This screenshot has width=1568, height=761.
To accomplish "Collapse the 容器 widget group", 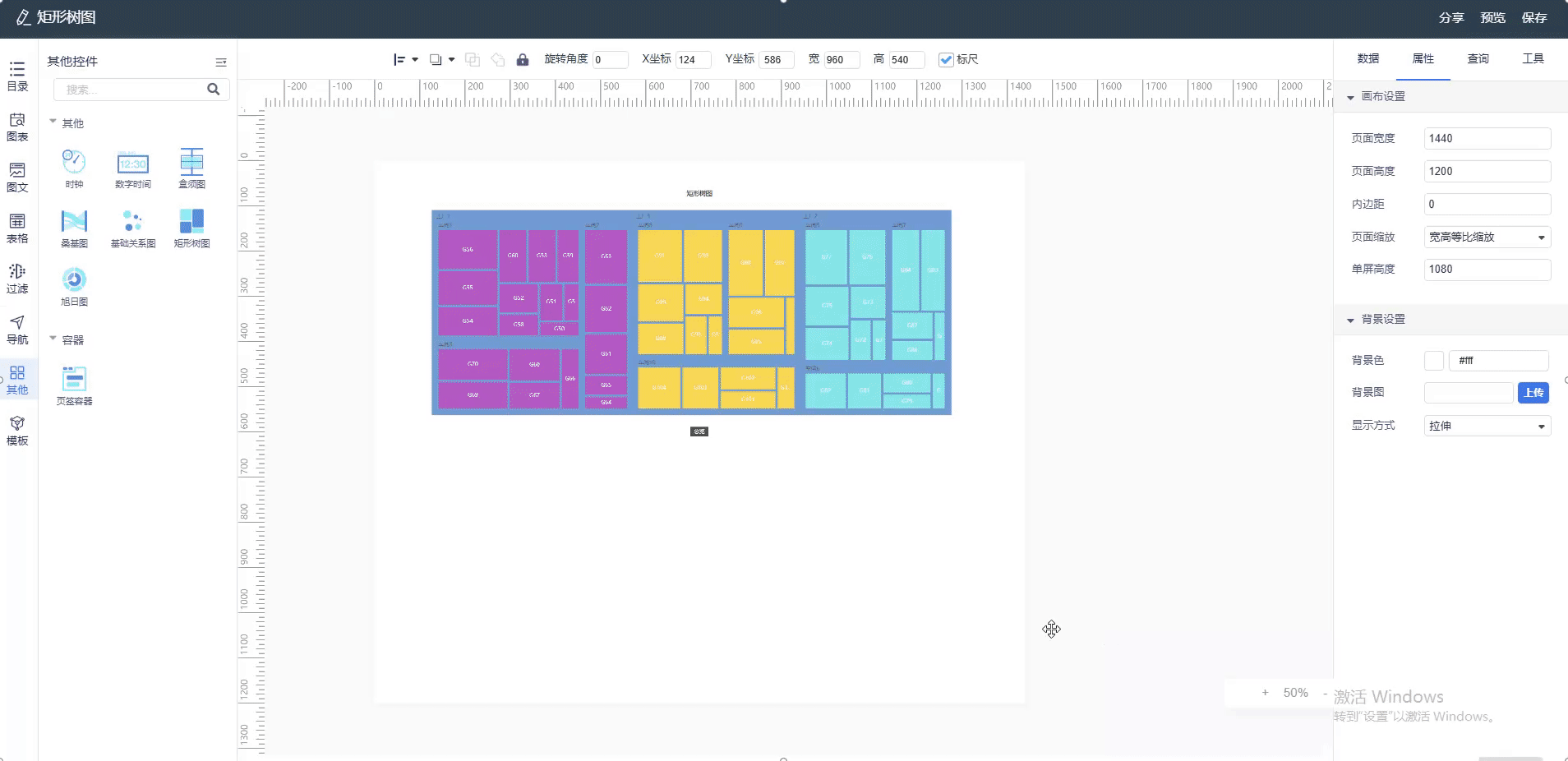I will click(x=53, y=338).
